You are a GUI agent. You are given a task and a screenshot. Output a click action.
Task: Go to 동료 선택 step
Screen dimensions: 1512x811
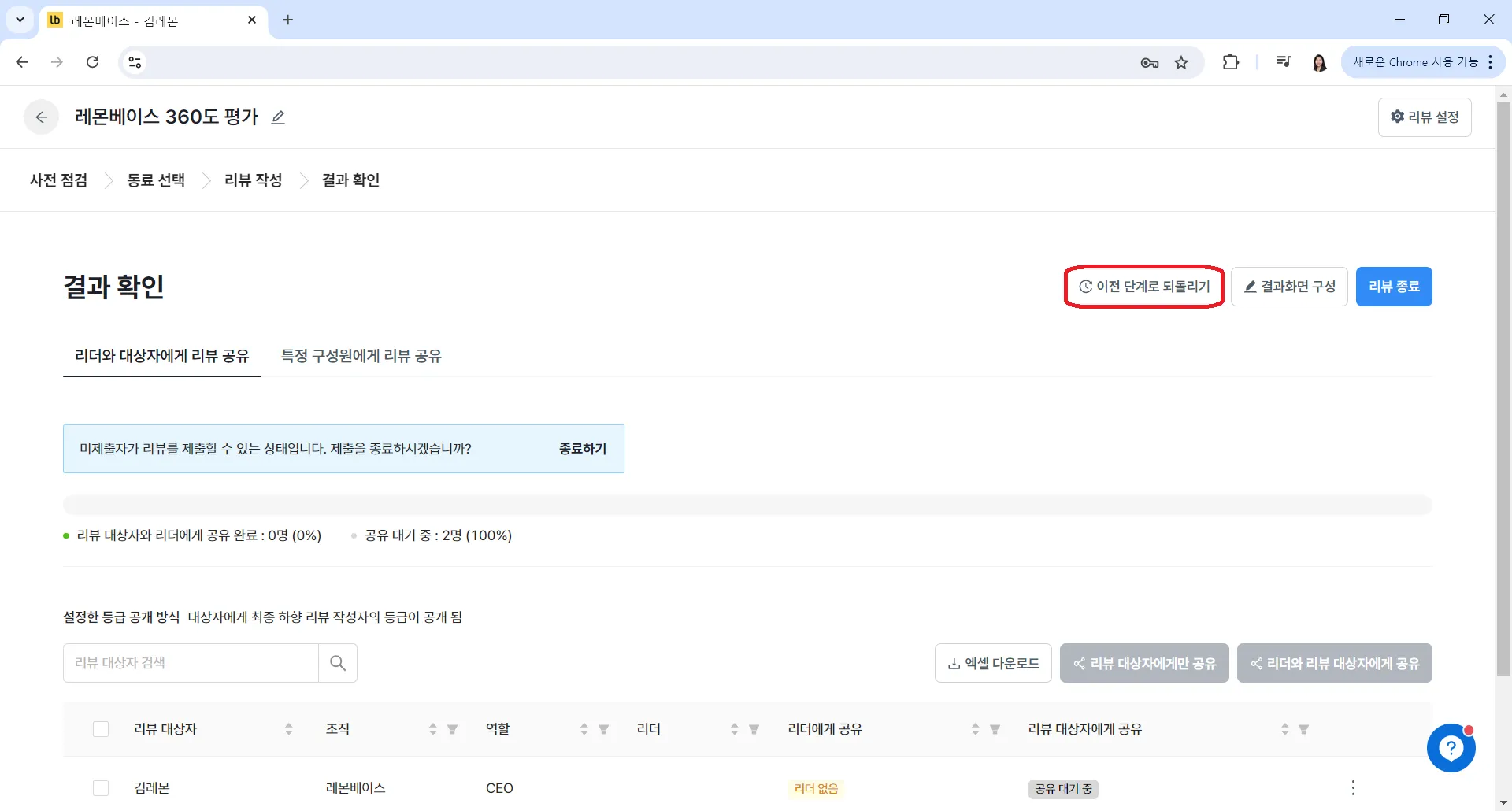click(156, 180)
